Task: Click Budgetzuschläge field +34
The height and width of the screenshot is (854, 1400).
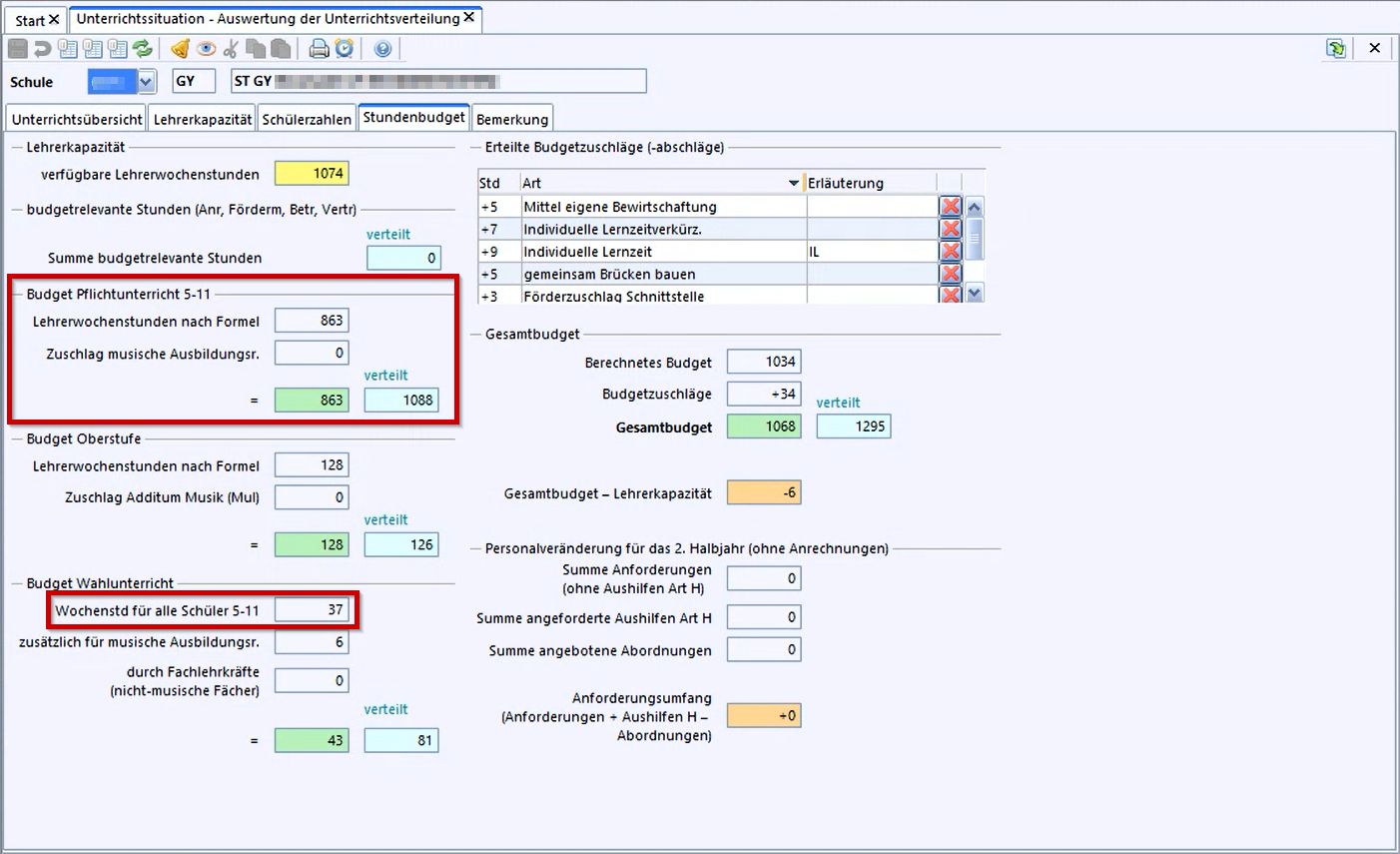Action: 764,394
